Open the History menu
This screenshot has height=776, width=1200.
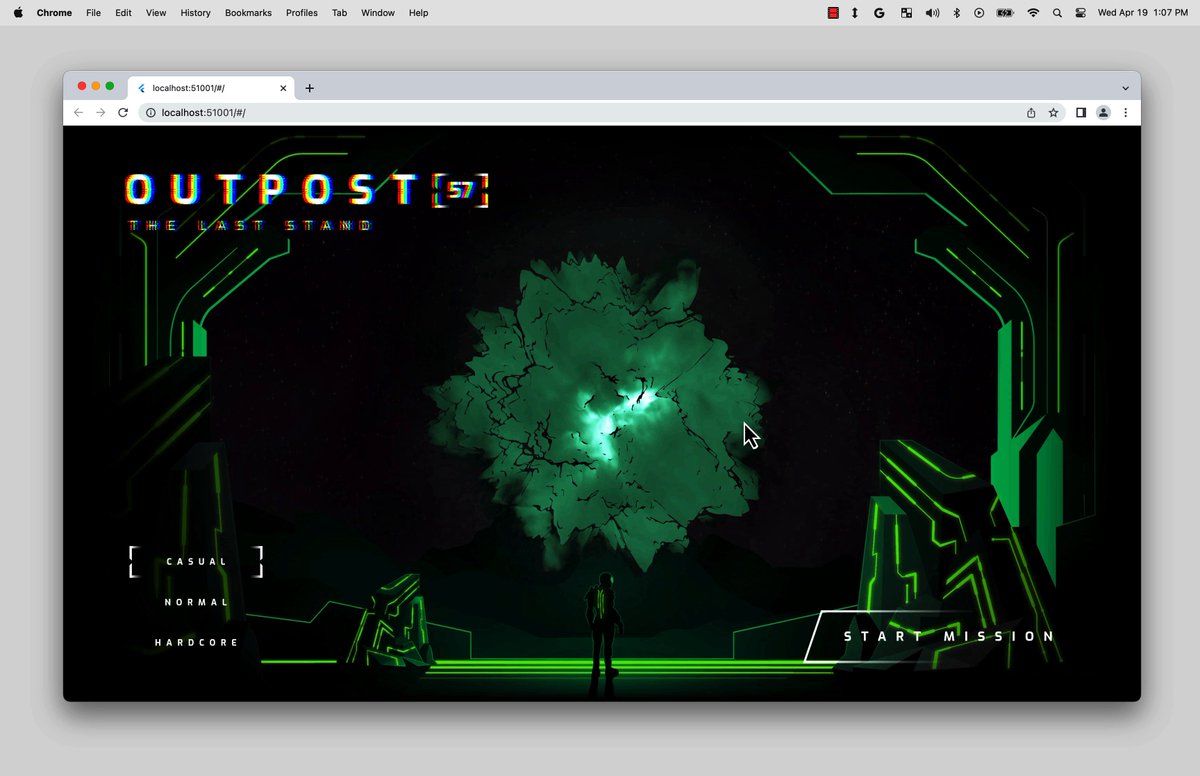[196, 13]
